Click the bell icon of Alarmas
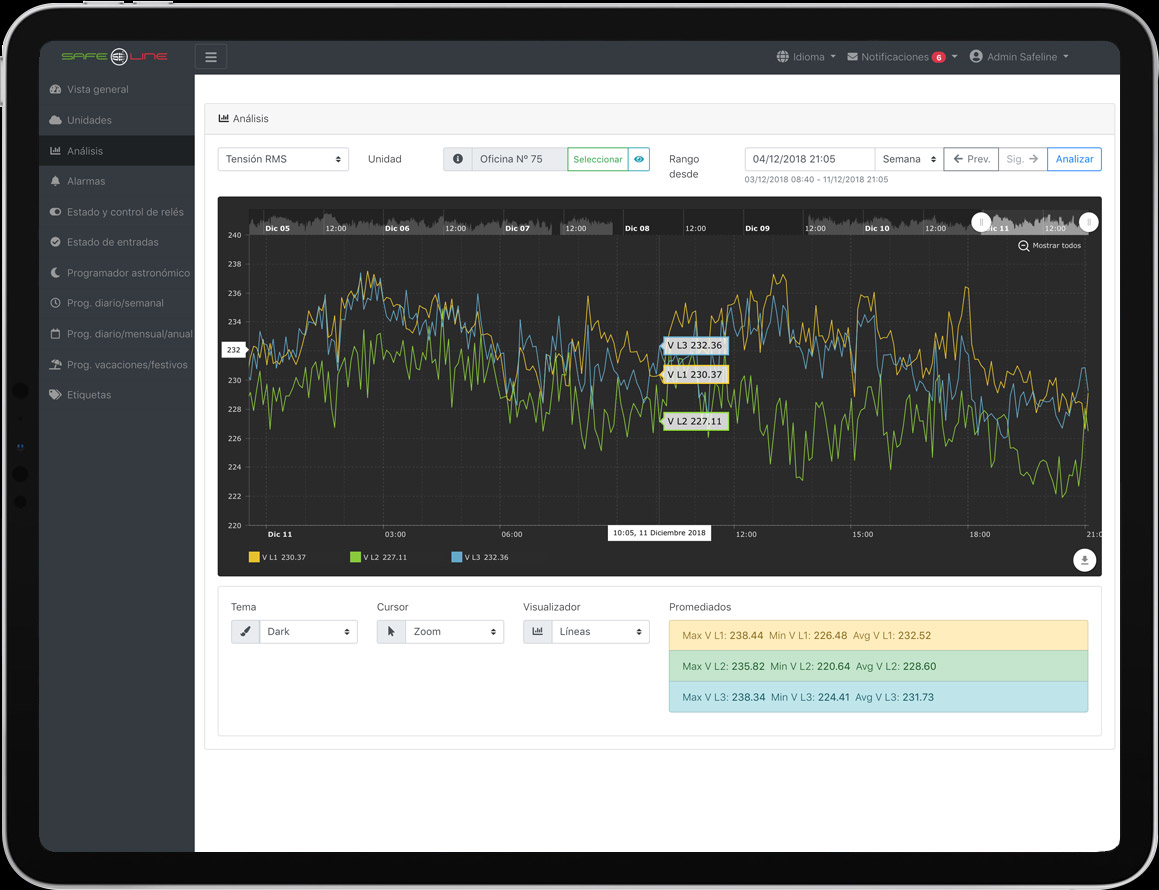This screenshot has height=890, width=1159. pyautogui.click(x=55, y=181)
